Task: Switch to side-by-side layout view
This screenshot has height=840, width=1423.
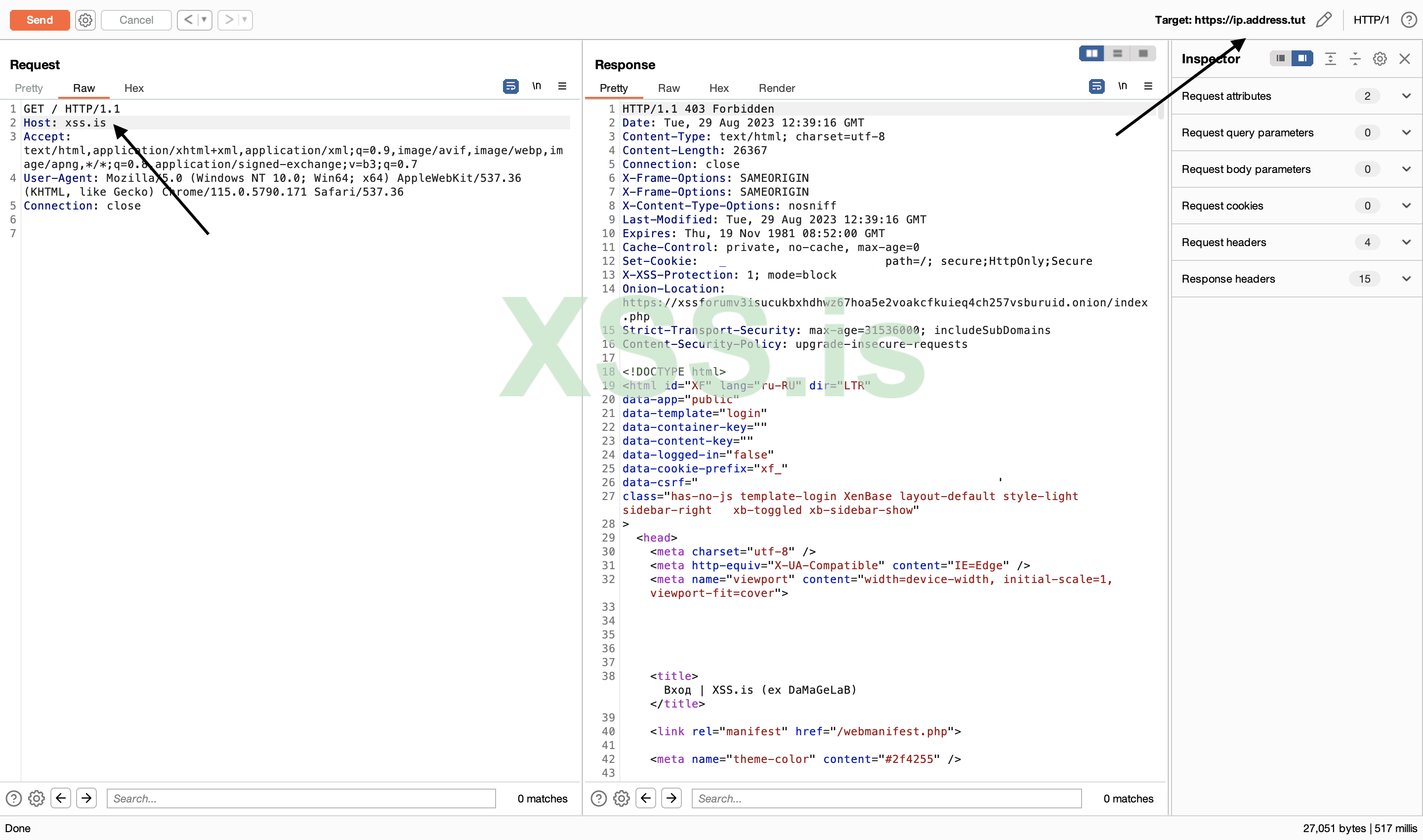Action: pyautogui.click(x=1091, y=54)
